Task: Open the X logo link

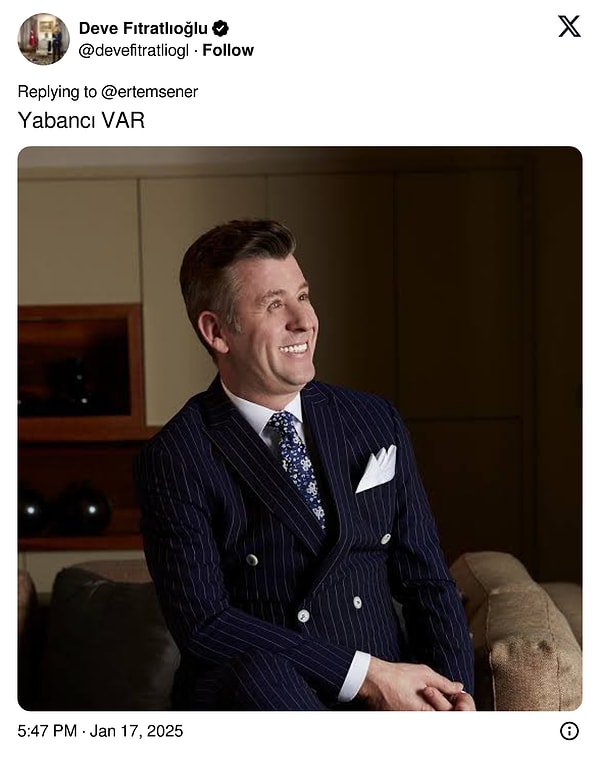Action: 569,26
